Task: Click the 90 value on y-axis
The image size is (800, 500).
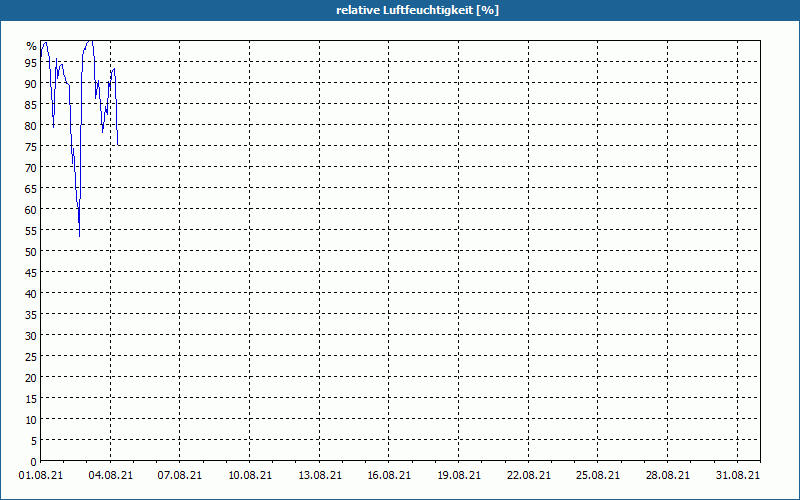Action: 31,83
